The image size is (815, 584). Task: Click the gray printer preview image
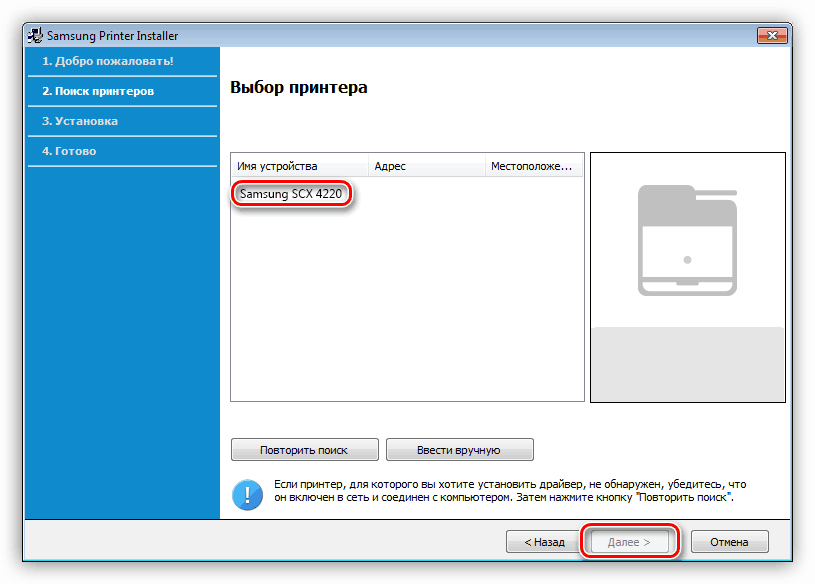click(x=687, y=241)
